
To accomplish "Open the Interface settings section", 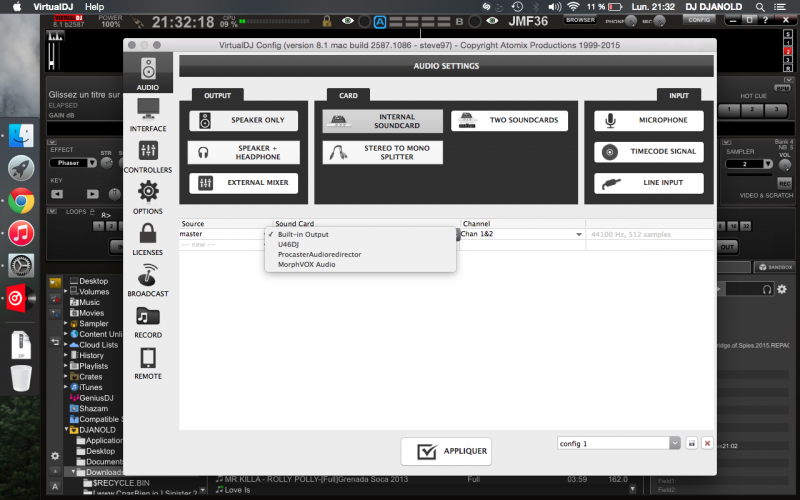I will (x=148, y=113).
